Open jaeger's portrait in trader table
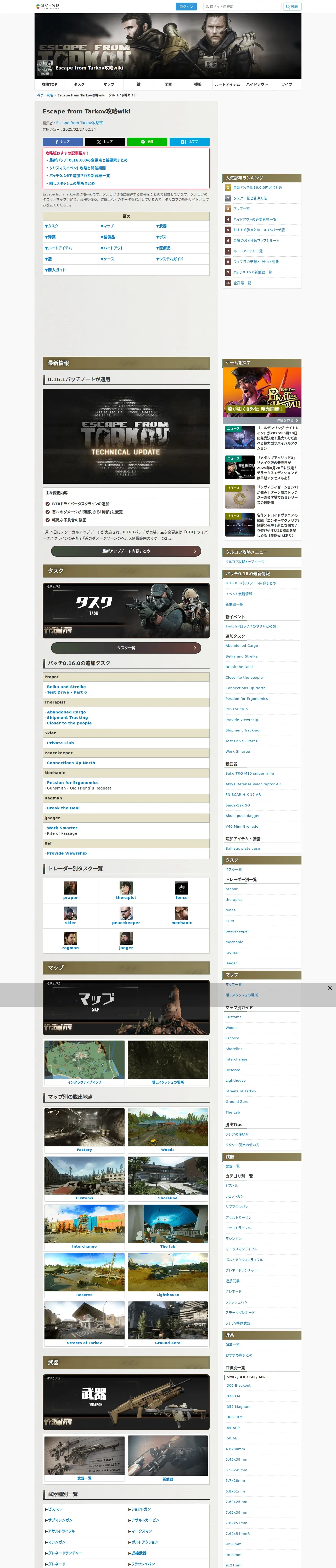 [126, 938]
